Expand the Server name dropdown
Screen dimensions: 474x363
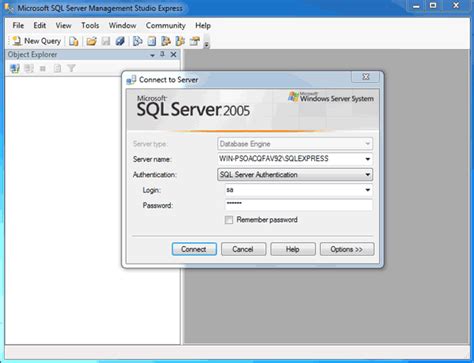pyautogui.click(x=368, y=159)
